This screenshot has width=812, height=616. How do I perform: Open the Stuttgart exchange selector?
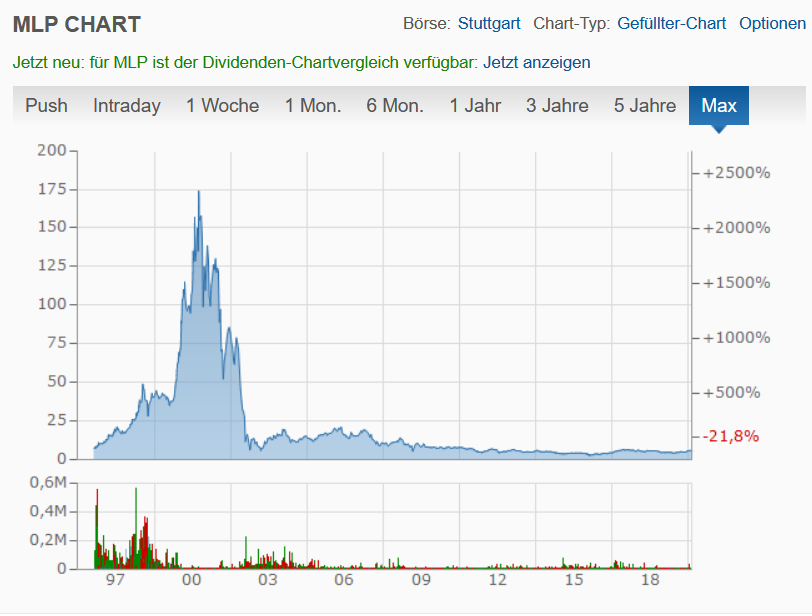click(489, 24)
